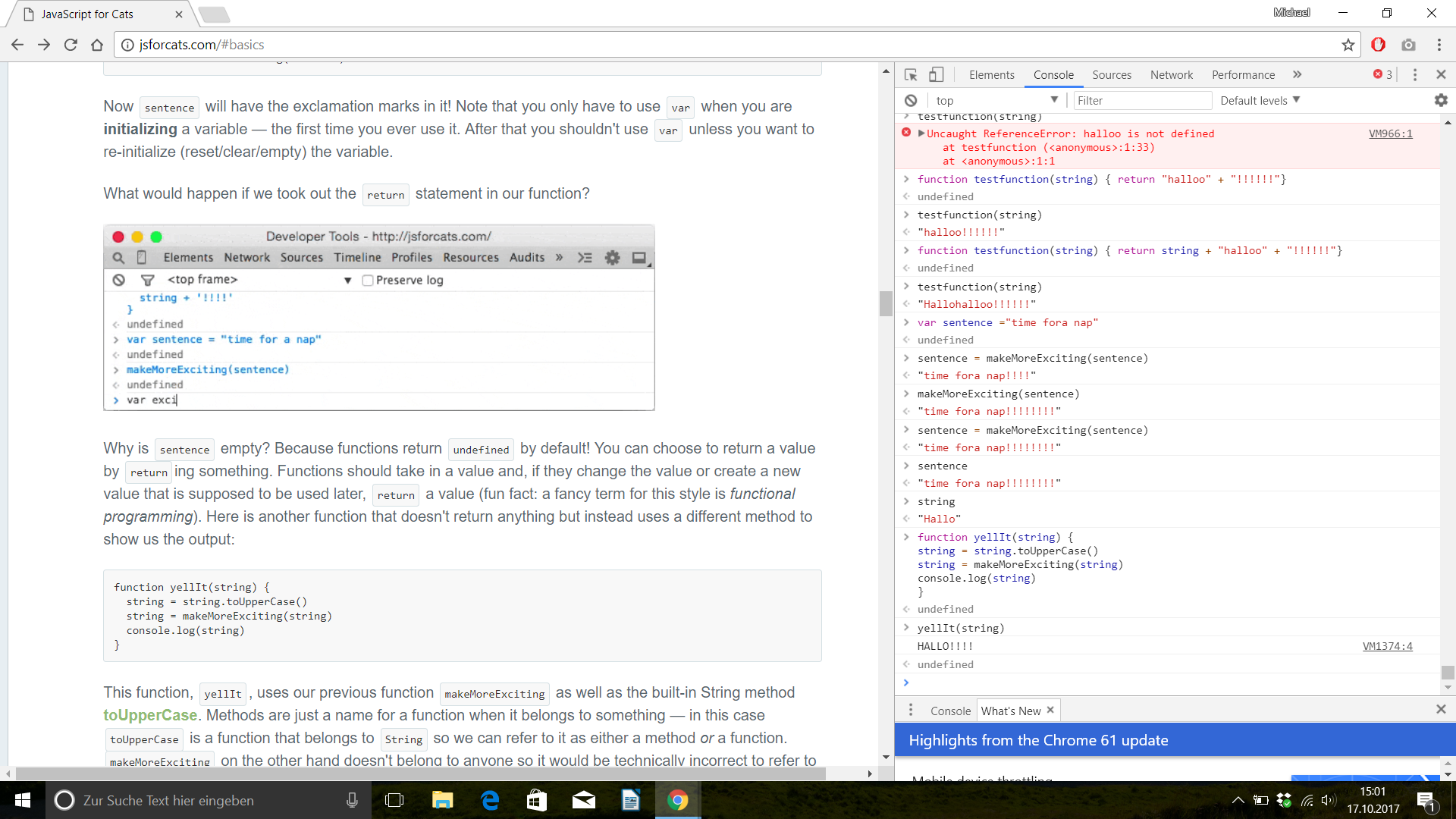Open the browser home page
Screen dimensions: 1456x819
coord(97,45)
